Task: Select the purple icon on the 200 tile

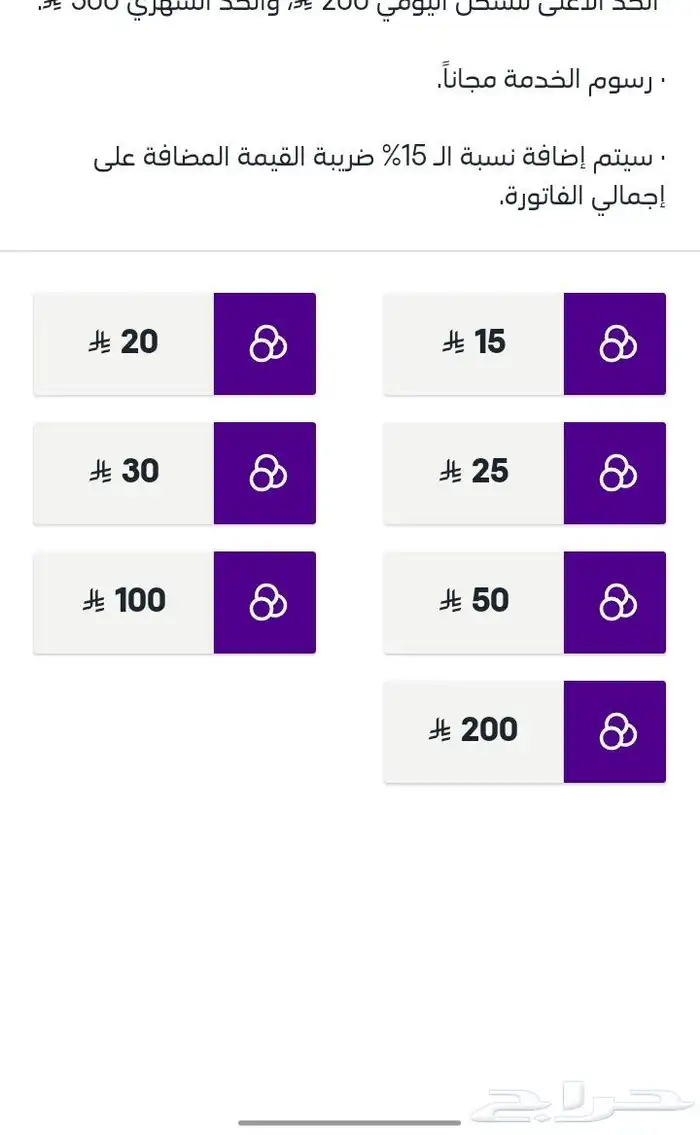Action: tap(615, 731)
